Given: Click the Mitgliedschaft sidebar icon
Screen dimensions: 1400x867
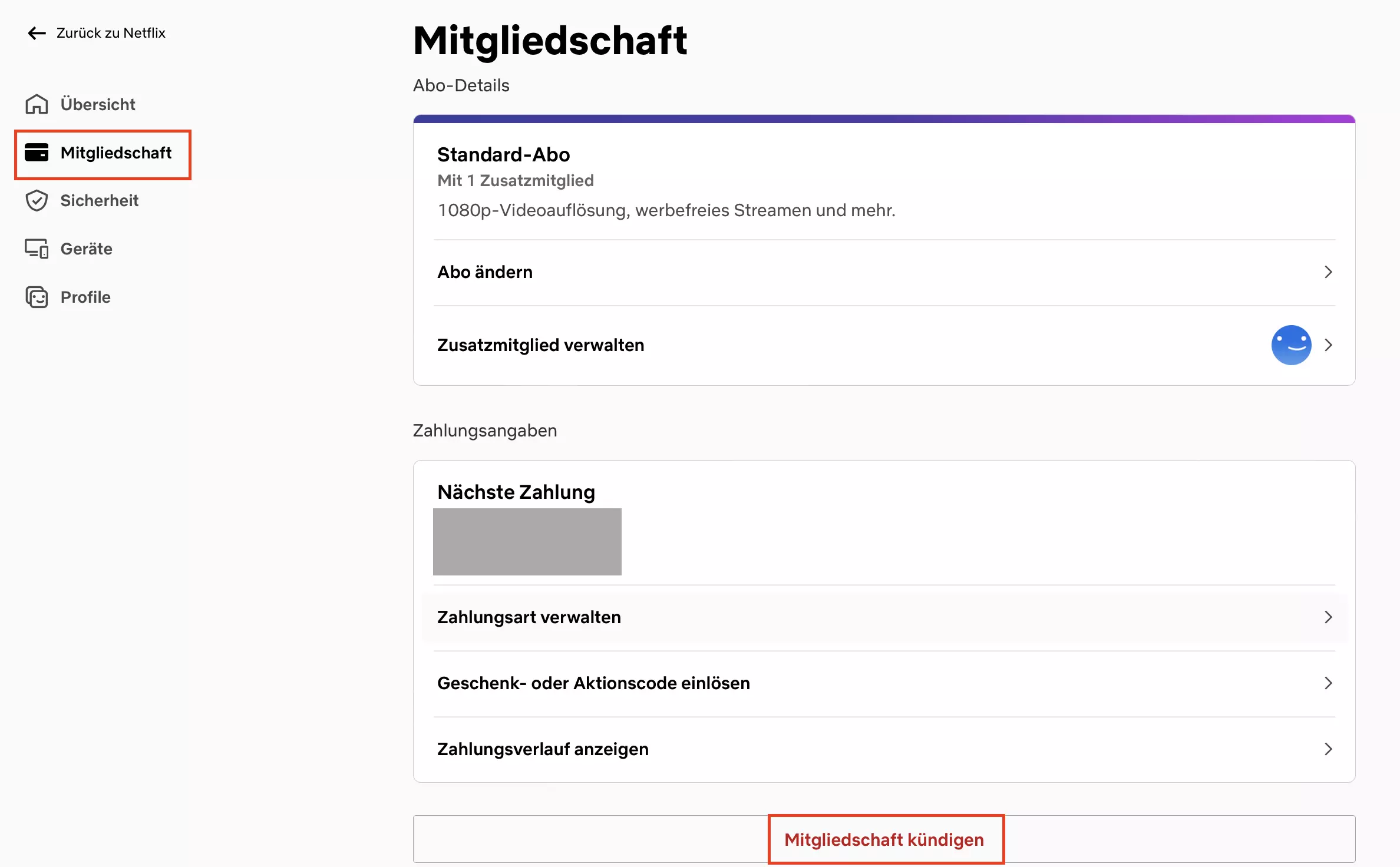Looking at the screenshot, I should pos(37,152).
